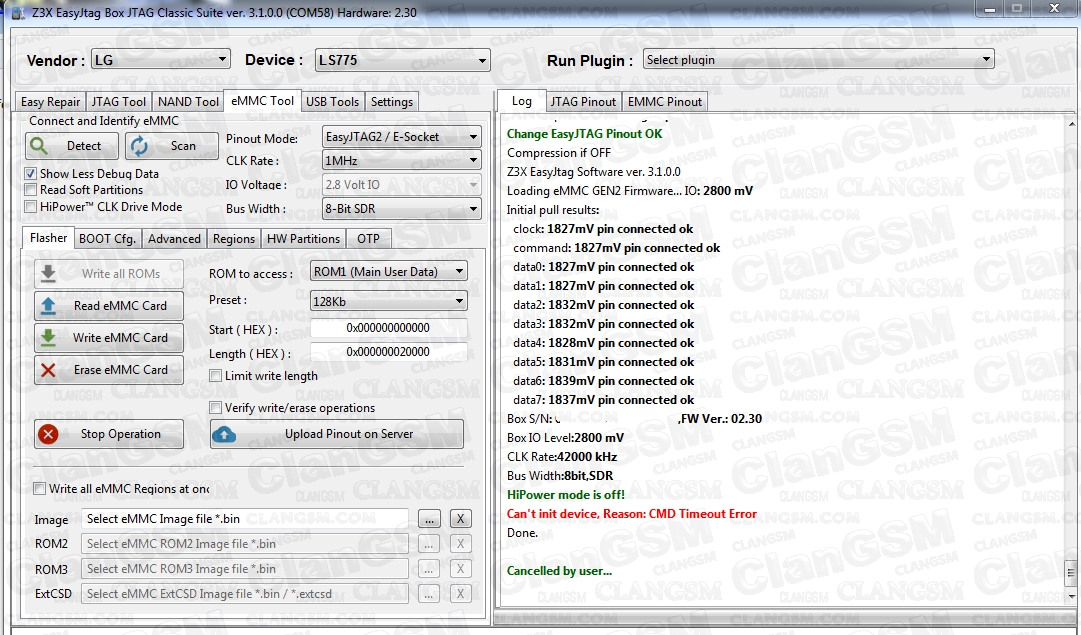Click the Erase eMMC Card red X icon
The image size is (1081, 635).
49,370
